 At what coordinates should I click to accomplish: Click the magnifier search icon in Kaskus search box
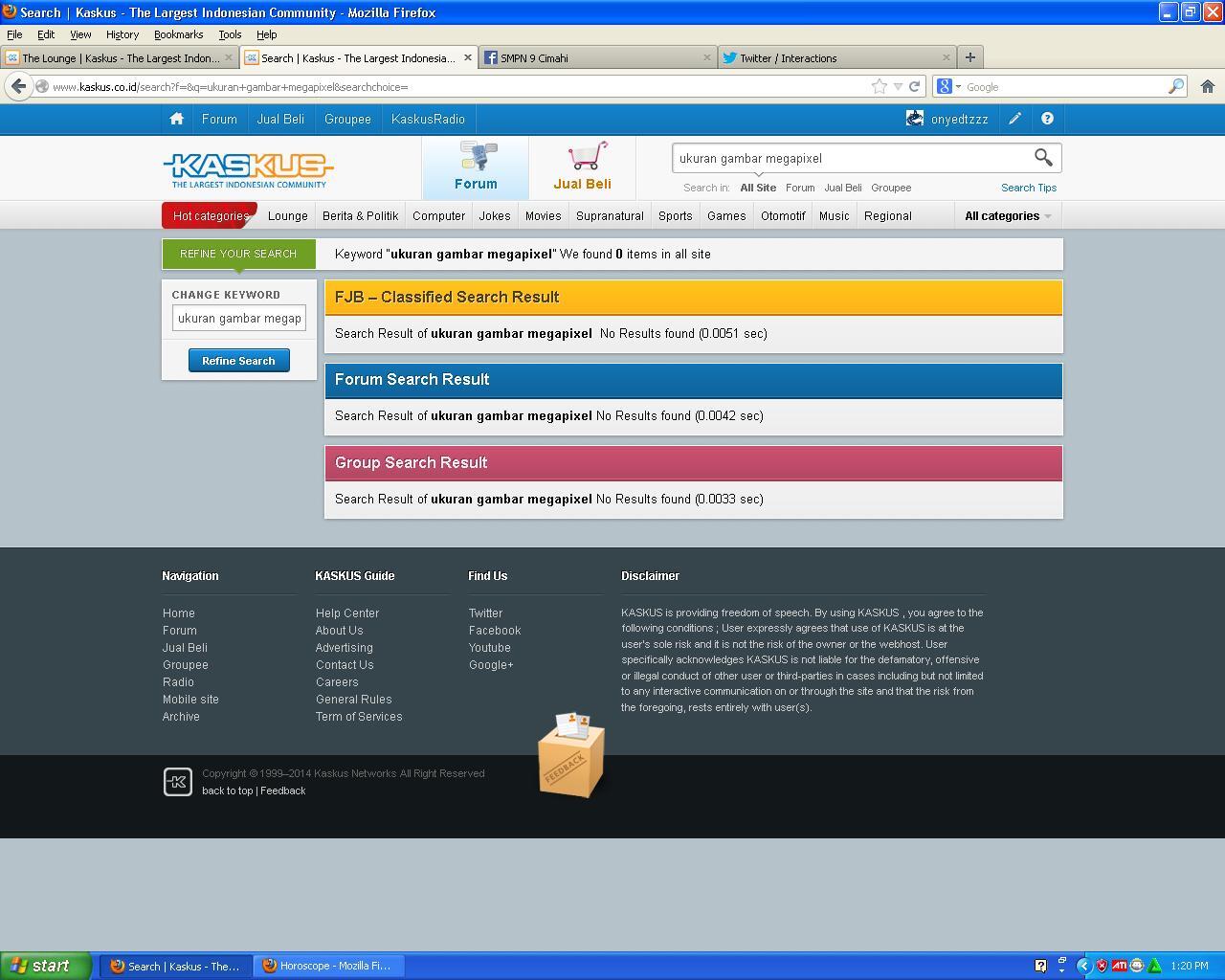(x=1043, y=158)
